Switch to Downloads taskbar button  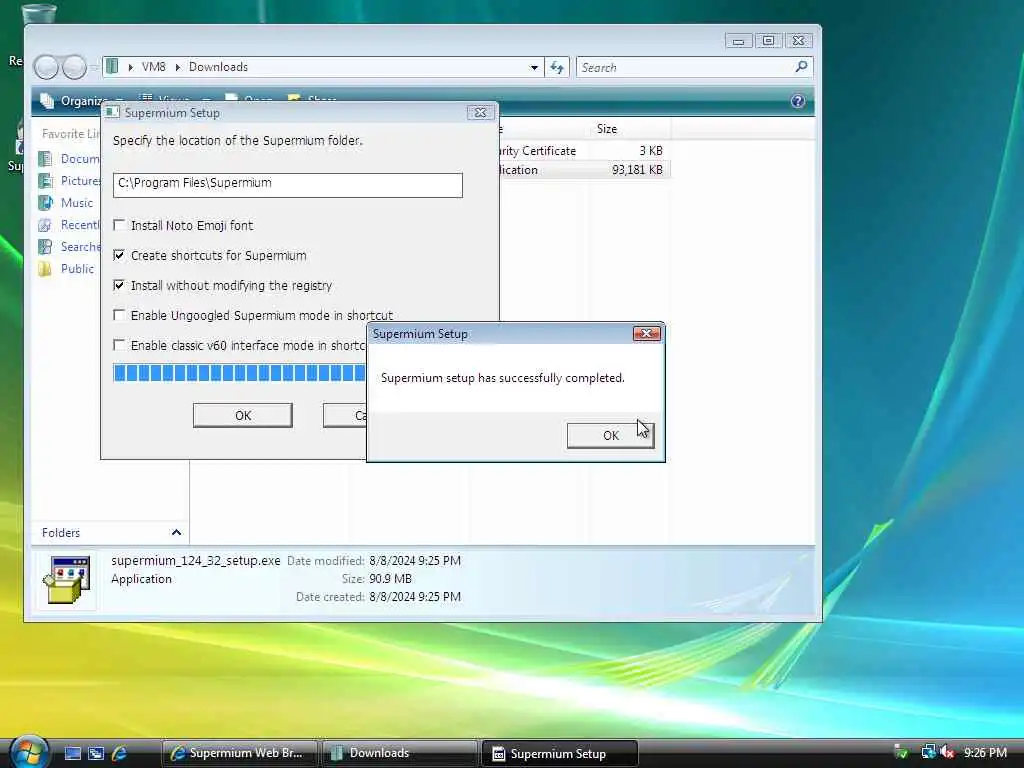tap(399, 753)
